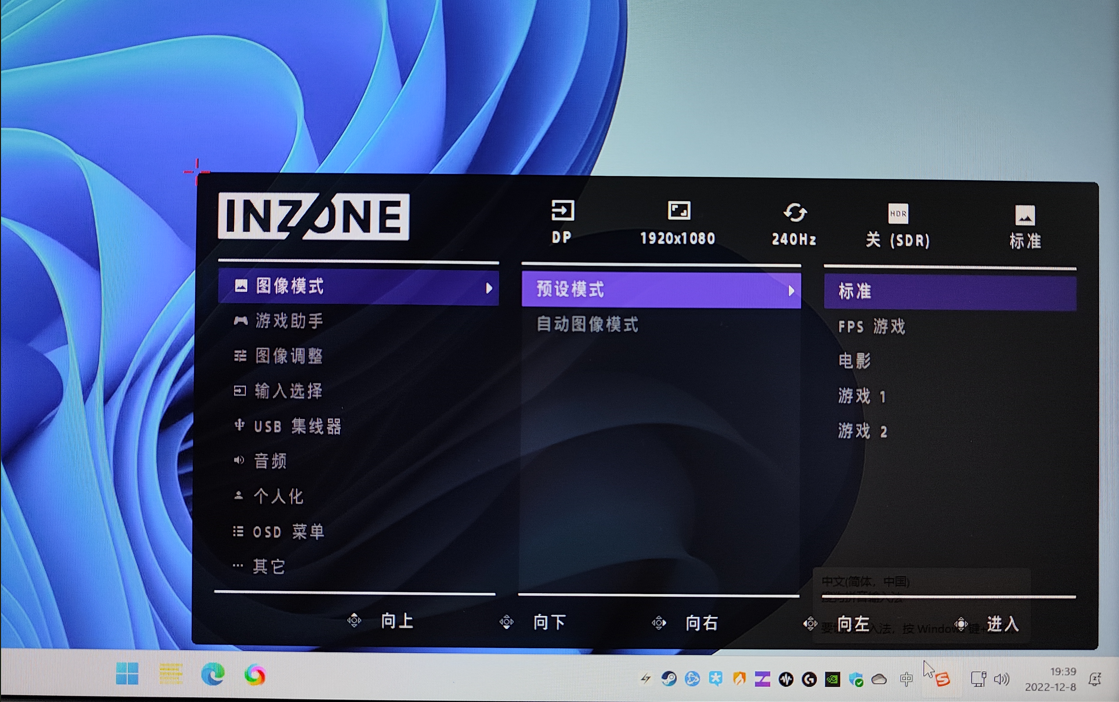Open the network status tray icon
This screenshot has width=1119, height=702.
[978, 679]
